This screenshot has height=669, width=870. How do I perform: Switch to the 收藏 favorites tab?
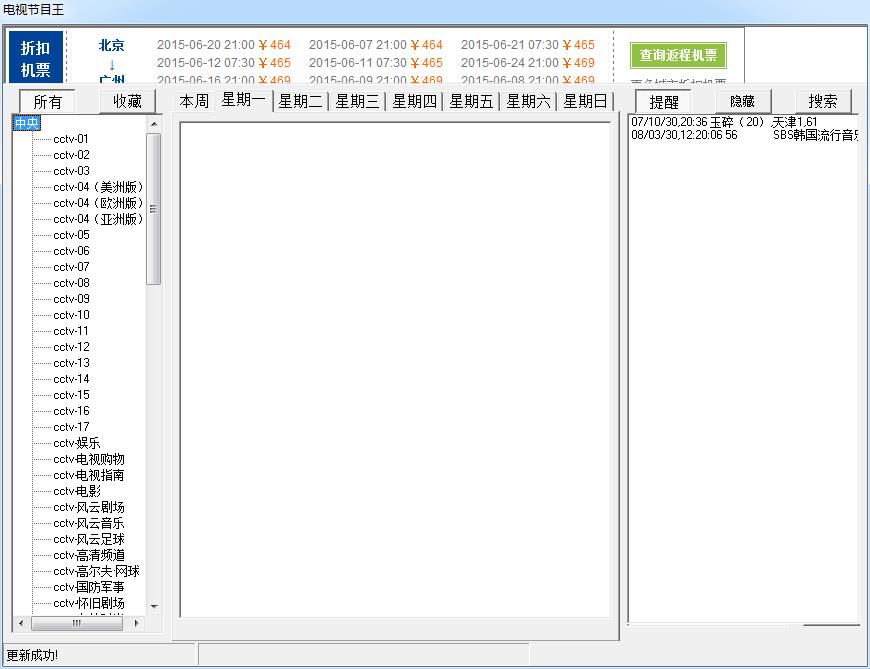tap(127, 101)
